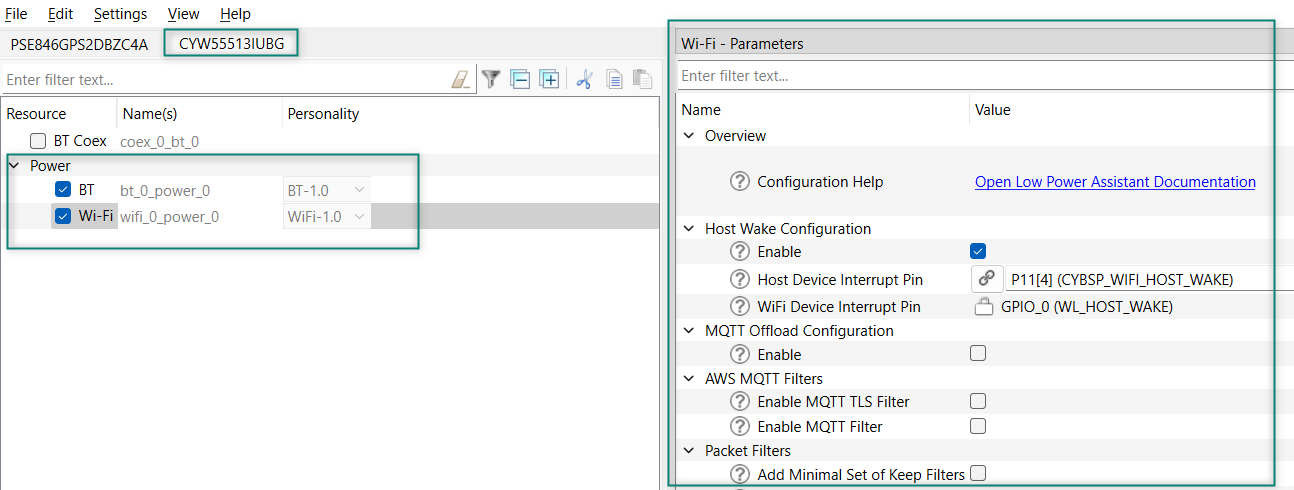Collapse all resources in the tree

(x=520, y=80)
